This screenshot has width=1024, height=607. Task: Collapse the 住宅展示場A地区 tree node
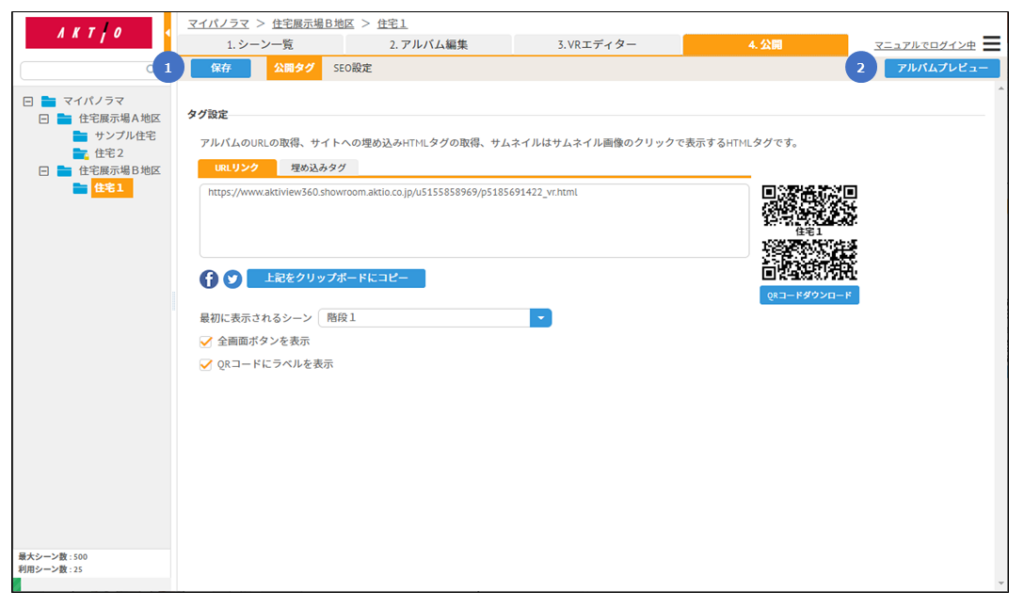[x=44, y=118]
